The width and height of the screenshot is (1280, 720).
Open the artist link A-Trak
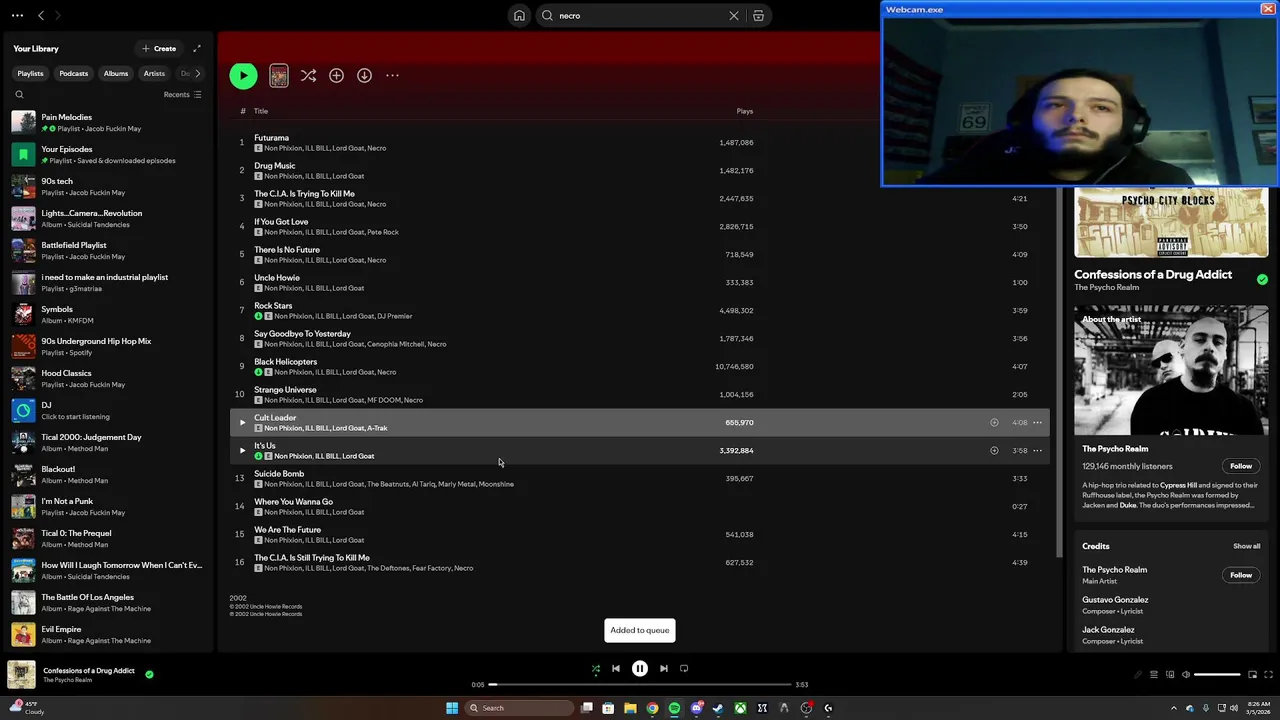(x=377, y=428)
